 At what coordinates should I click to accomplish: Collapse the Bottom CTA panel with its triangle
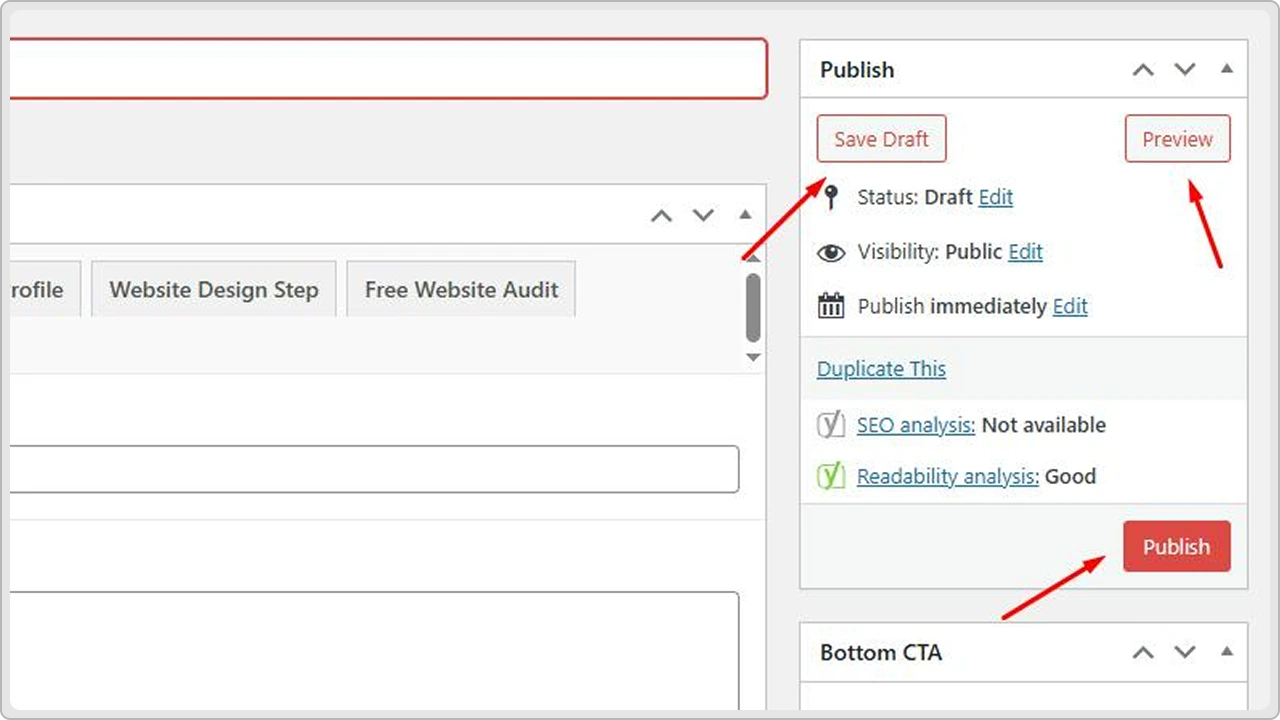(1227, 652)
